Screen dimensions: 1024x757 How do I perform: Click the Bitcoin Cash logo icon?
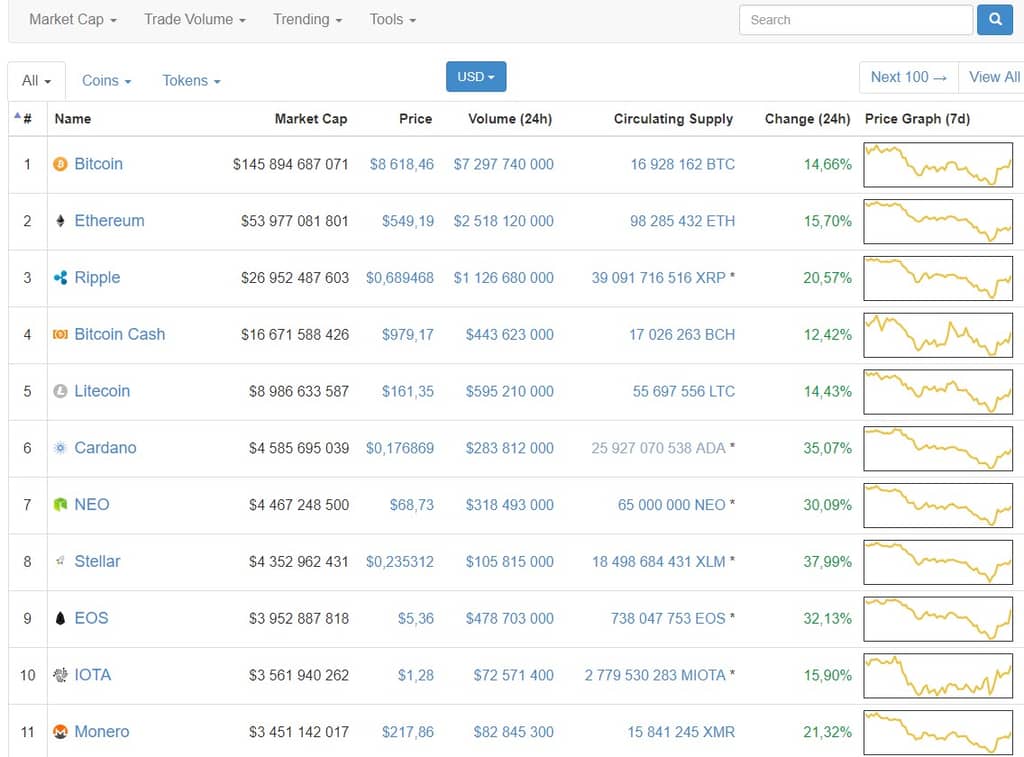(x=60, y=334)
